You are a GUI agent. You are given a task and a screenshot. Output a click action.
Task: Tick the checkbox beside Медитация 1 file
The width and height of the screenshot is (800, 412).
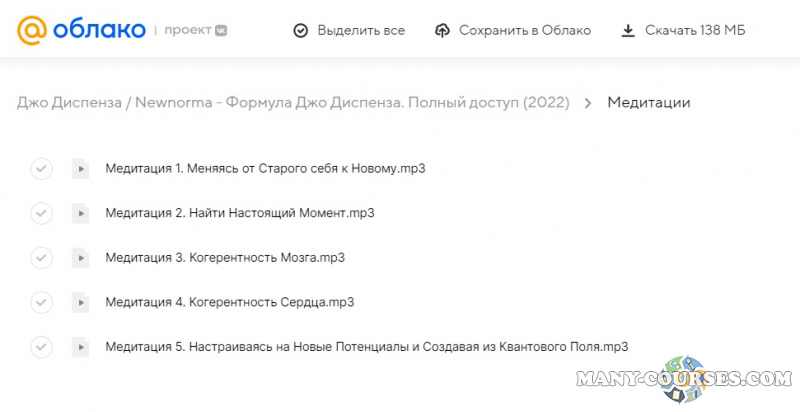41,168
